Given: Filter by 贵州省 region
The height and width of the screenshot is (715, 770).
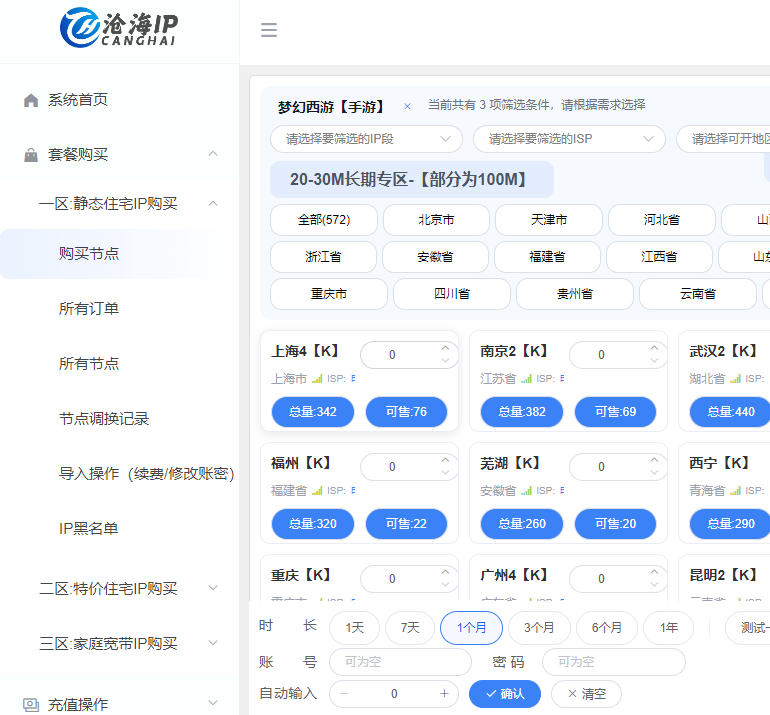Looking at the screenshot, I should pos(575,294).
